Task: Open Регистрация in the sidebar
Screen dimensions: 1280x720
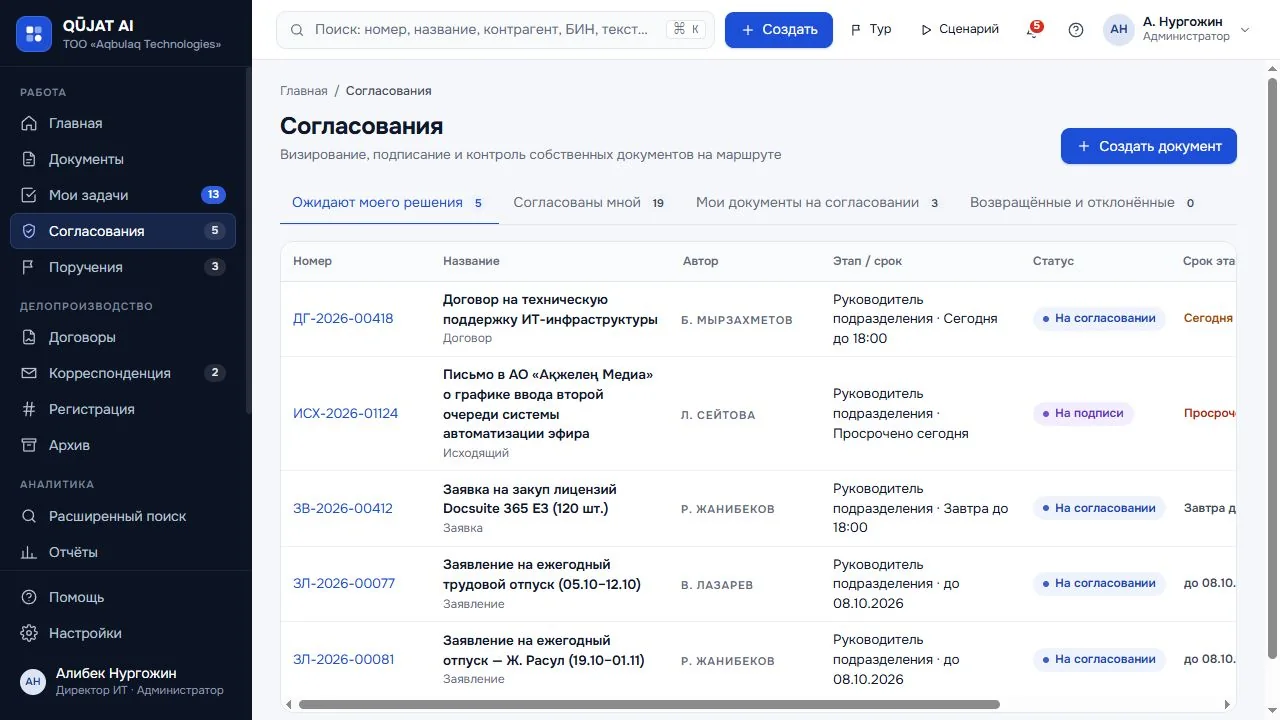Action: [123, 409]
